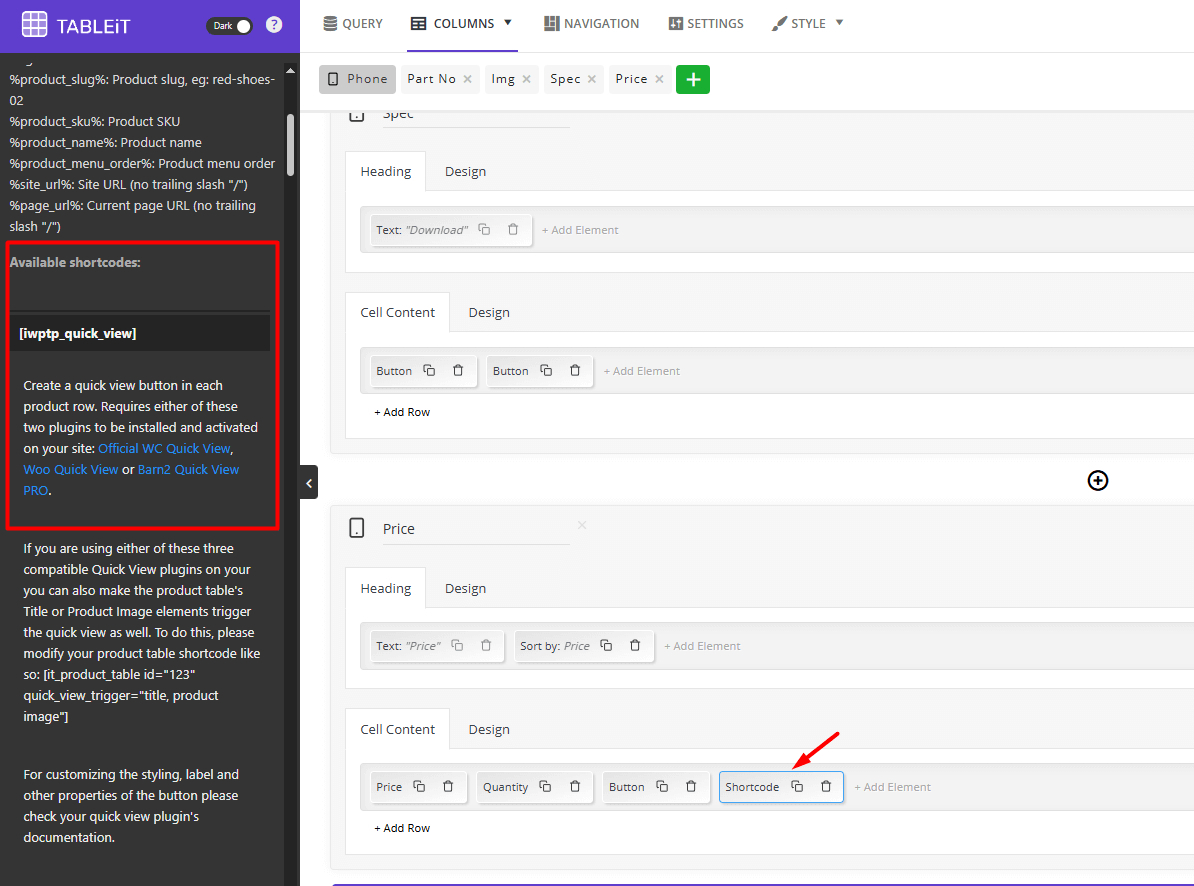Open the Design tab under Price cell content
The width and height of the screenshot is (1194, 886).
489,729
